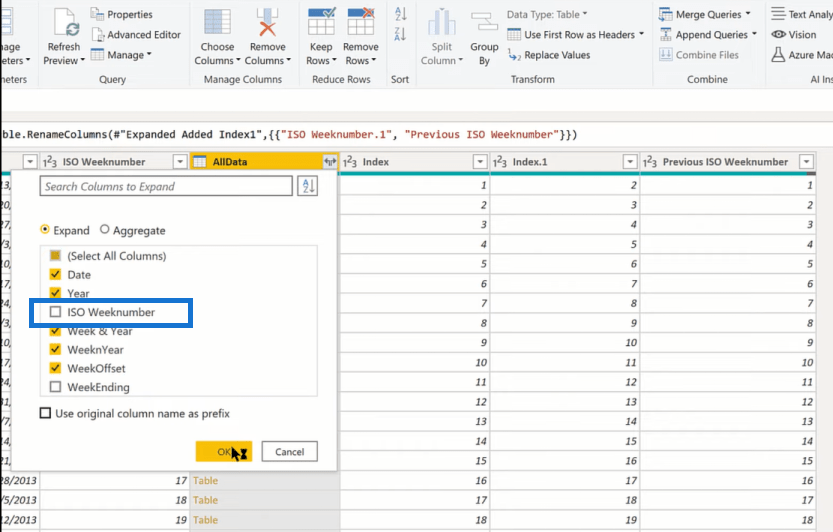Click the Split Column icon

441,22
